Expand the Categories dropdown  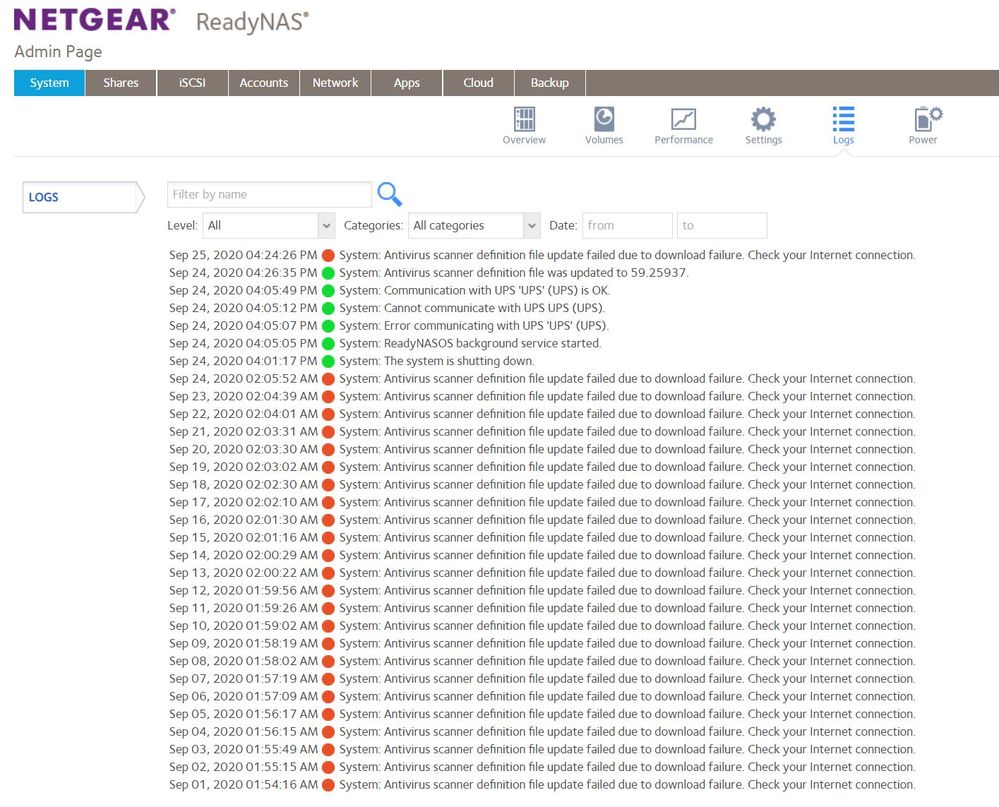474,226
